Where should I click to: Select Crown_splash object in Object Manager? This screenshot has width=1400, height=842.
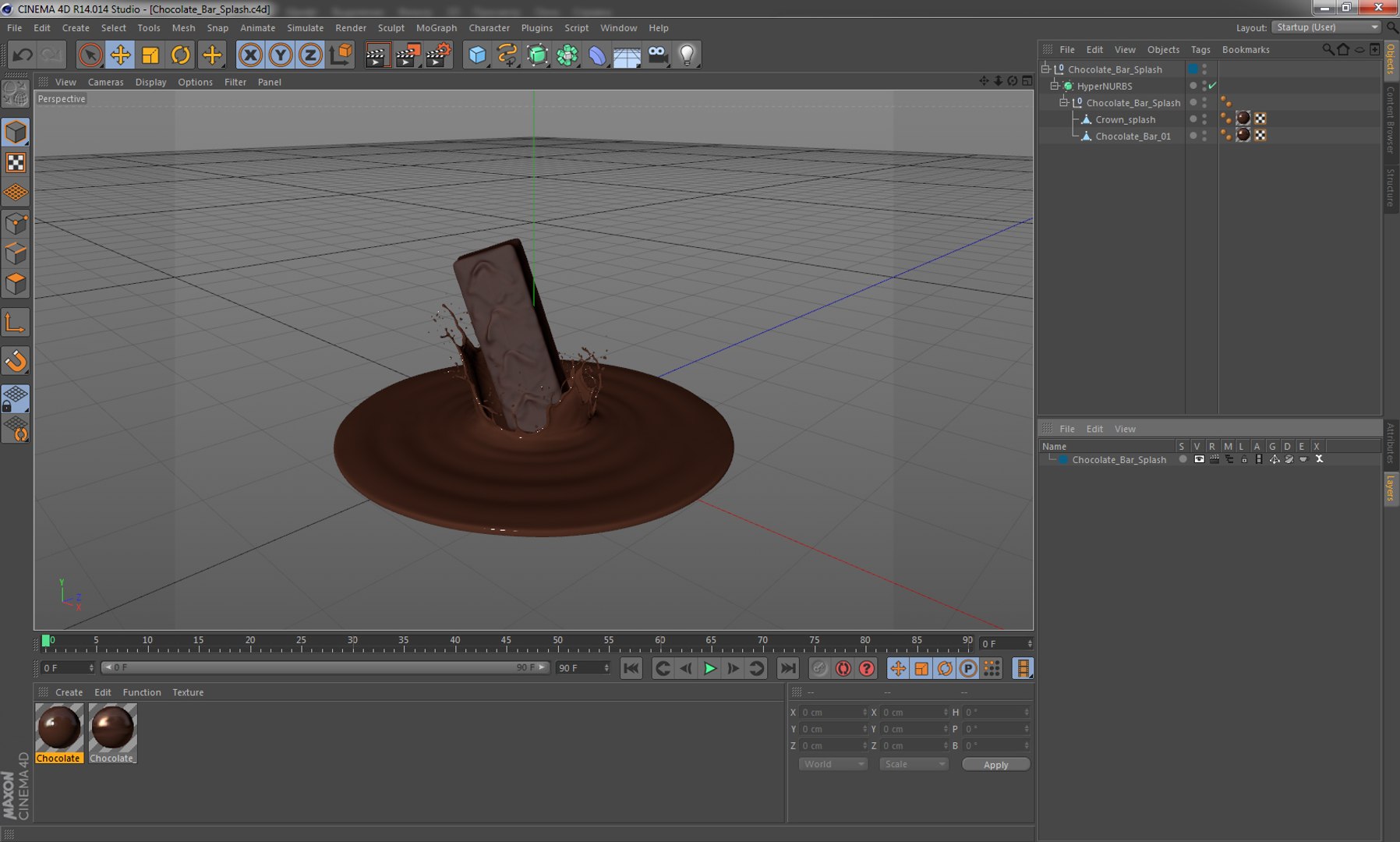pyautogui.click(x=1126, y=119)
